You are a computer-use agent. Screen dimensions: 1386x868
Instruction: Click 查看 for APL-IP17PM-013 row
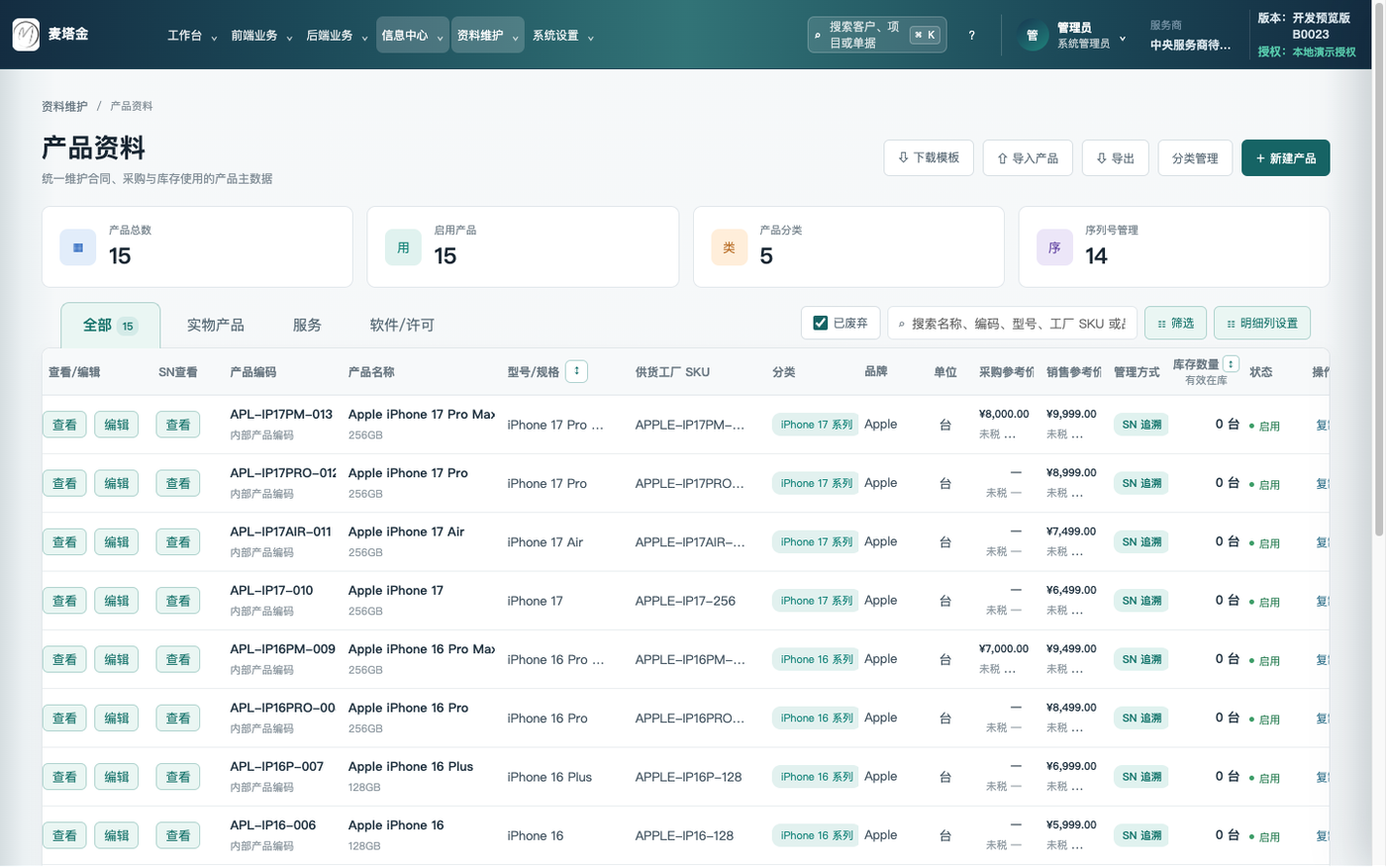coord(64,425)
